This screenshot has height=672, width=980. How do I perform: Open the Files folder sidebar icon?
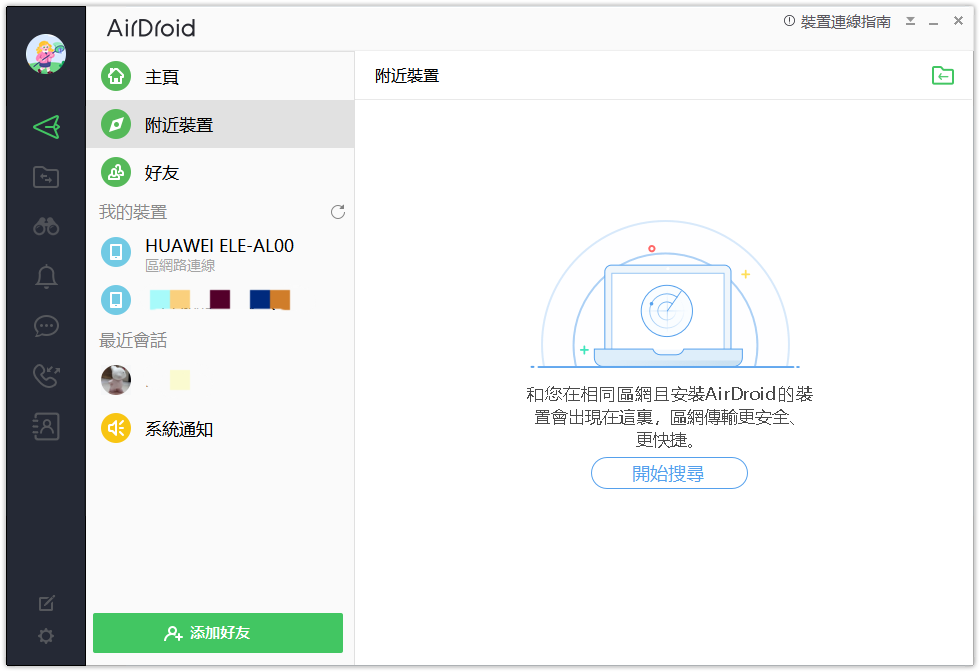pos(46,177)
